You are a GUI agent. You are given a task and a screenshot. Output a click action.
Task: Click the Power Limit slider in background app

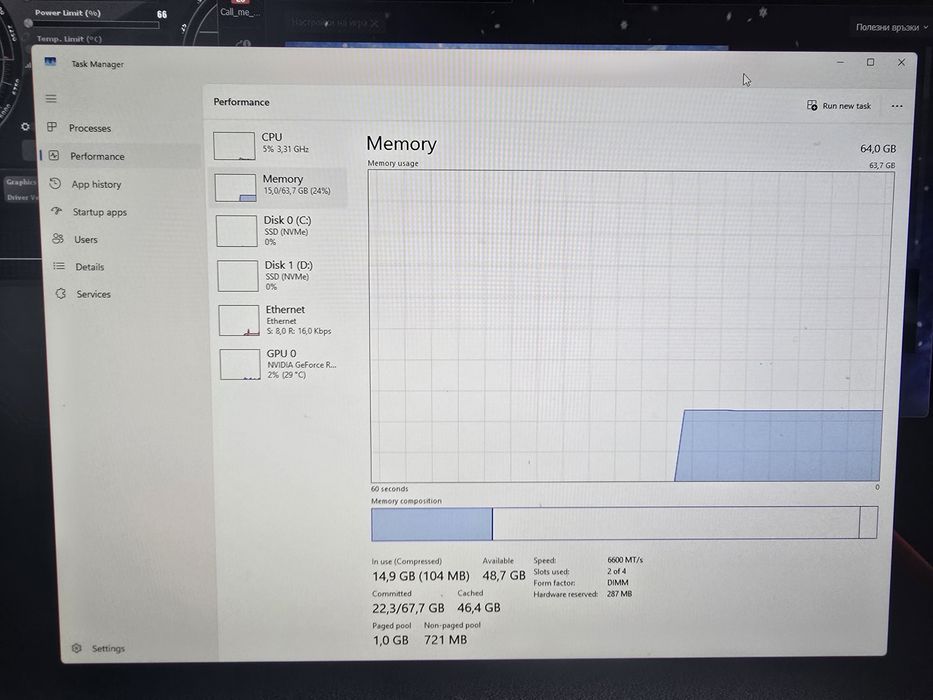coord(95,24)
